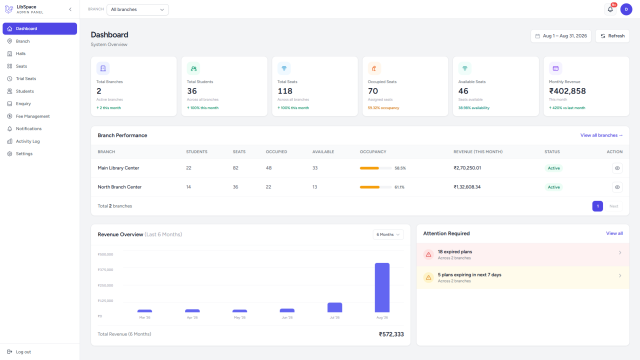
Task: Click the calendar icon in date range
Action: (x=538, y=36)
